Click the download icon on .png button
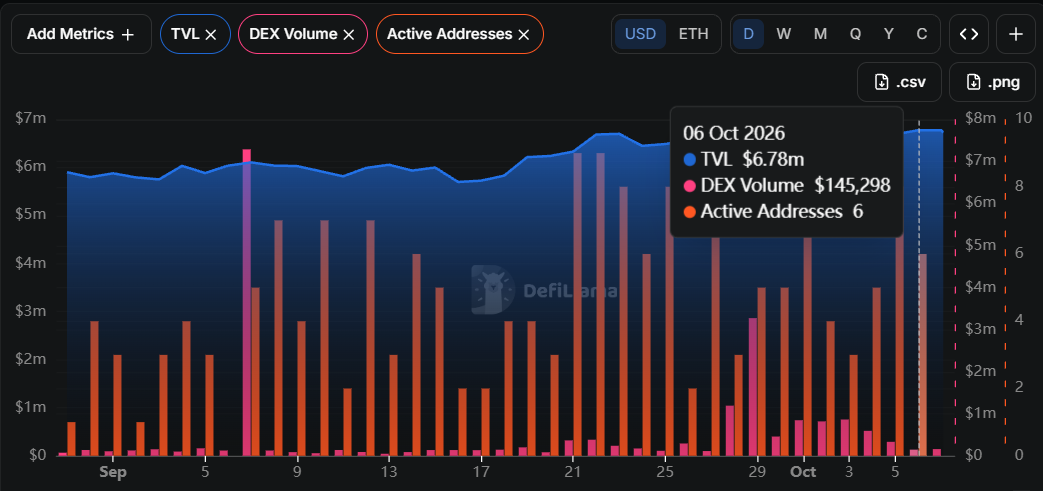The image size is (1043, 491). [973, 83]
